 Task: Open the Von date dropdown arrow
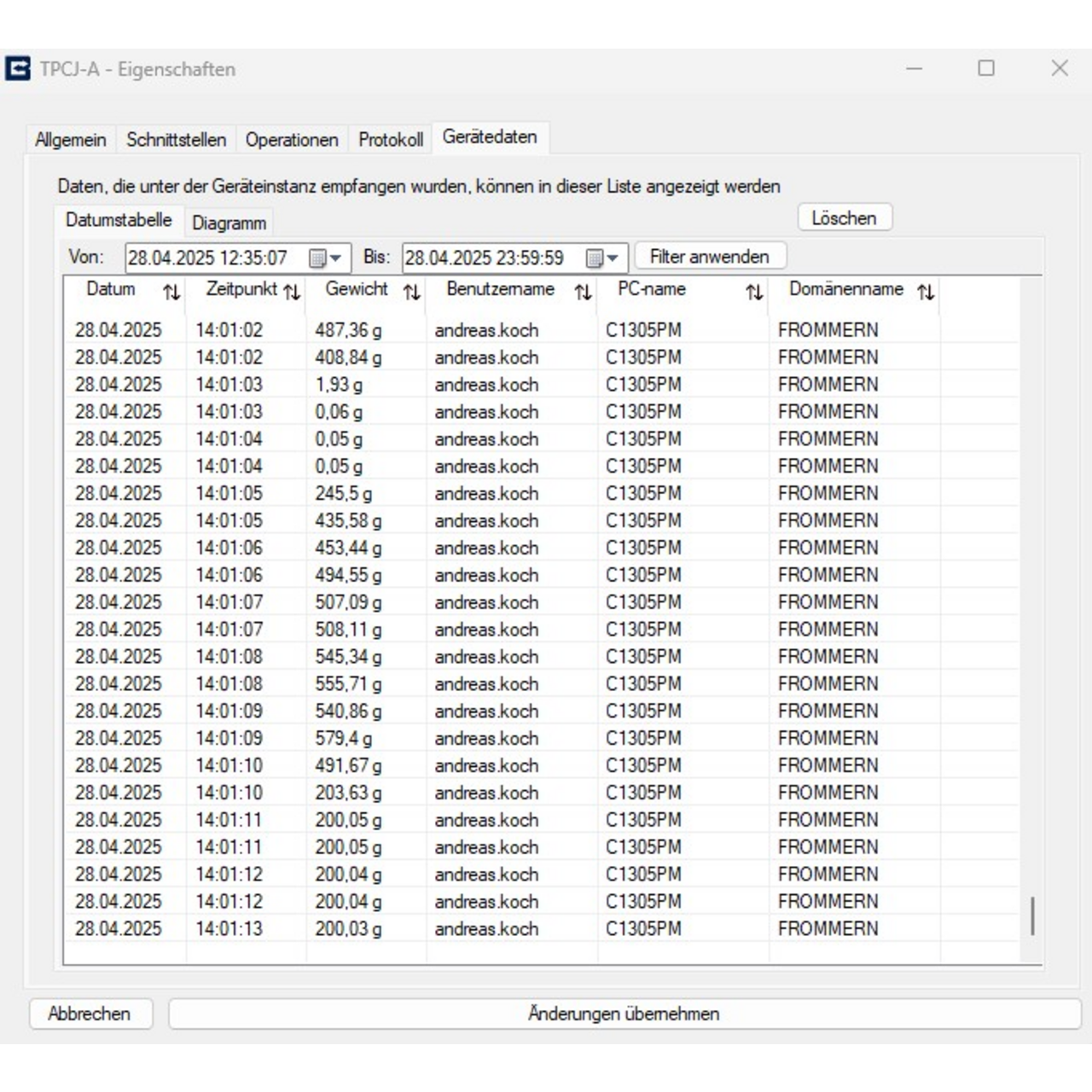tap(336, 258)
